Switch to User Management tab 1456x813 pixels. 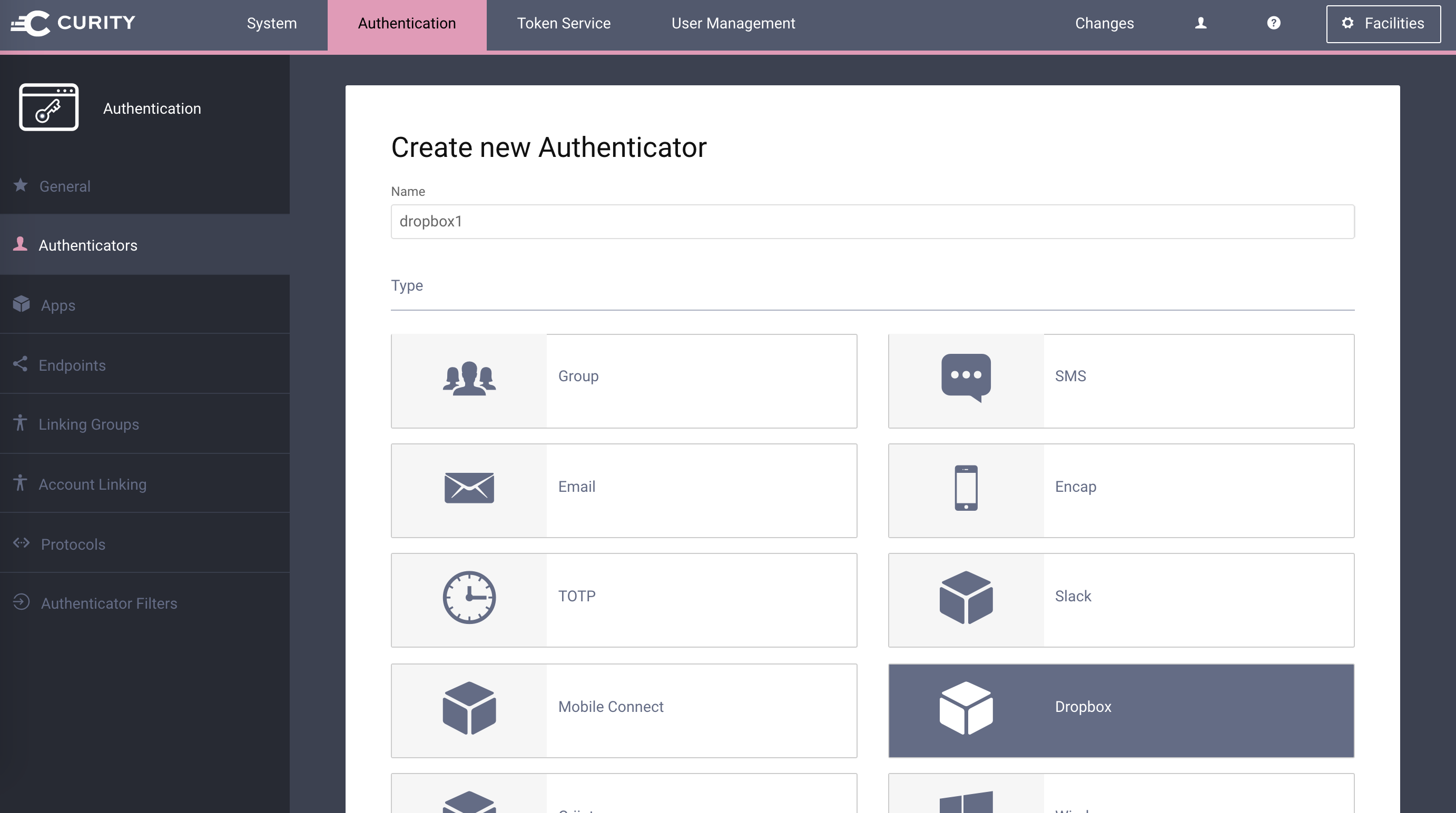(x=733, y=23)
